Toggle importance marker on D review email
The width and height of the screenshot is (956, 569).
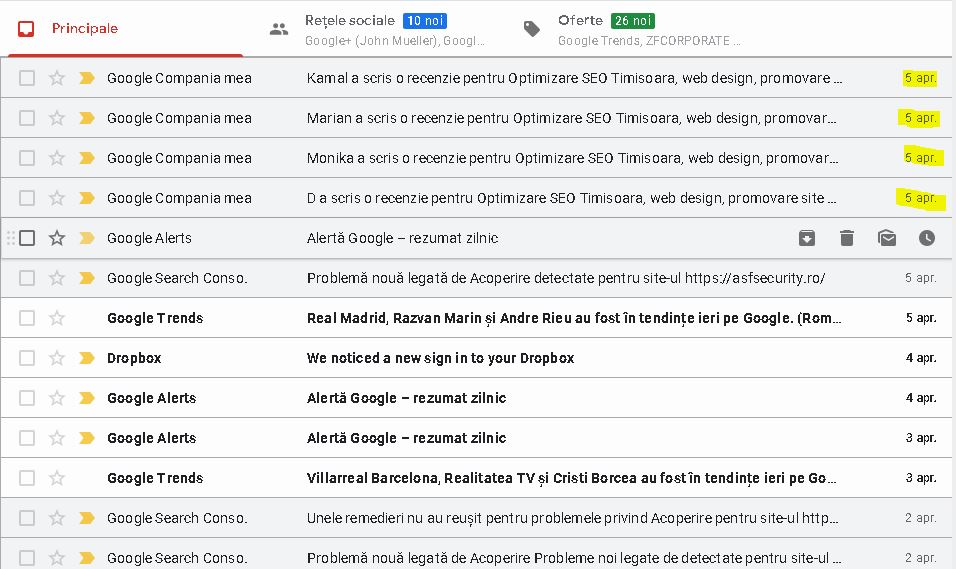(x=87, y=198)
